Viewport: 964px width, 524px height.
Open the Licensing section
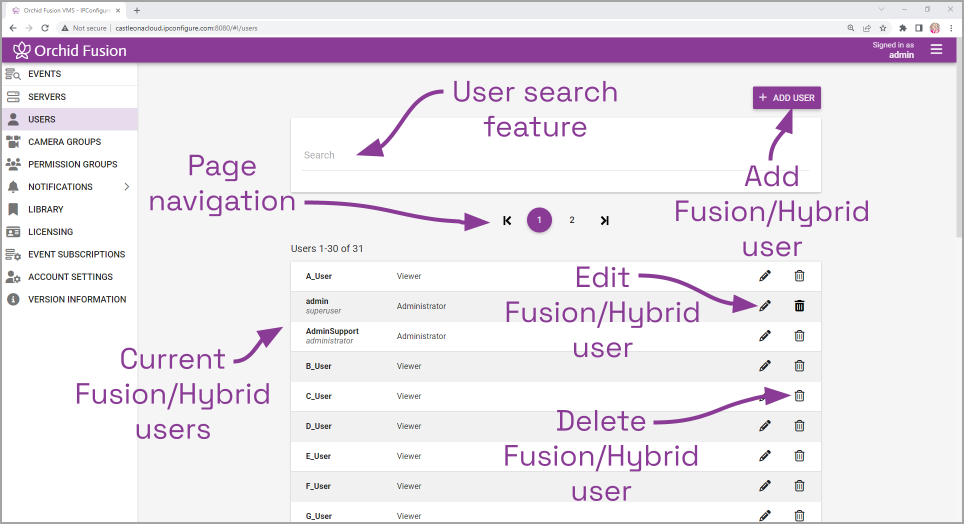click(x=69, y=232)
